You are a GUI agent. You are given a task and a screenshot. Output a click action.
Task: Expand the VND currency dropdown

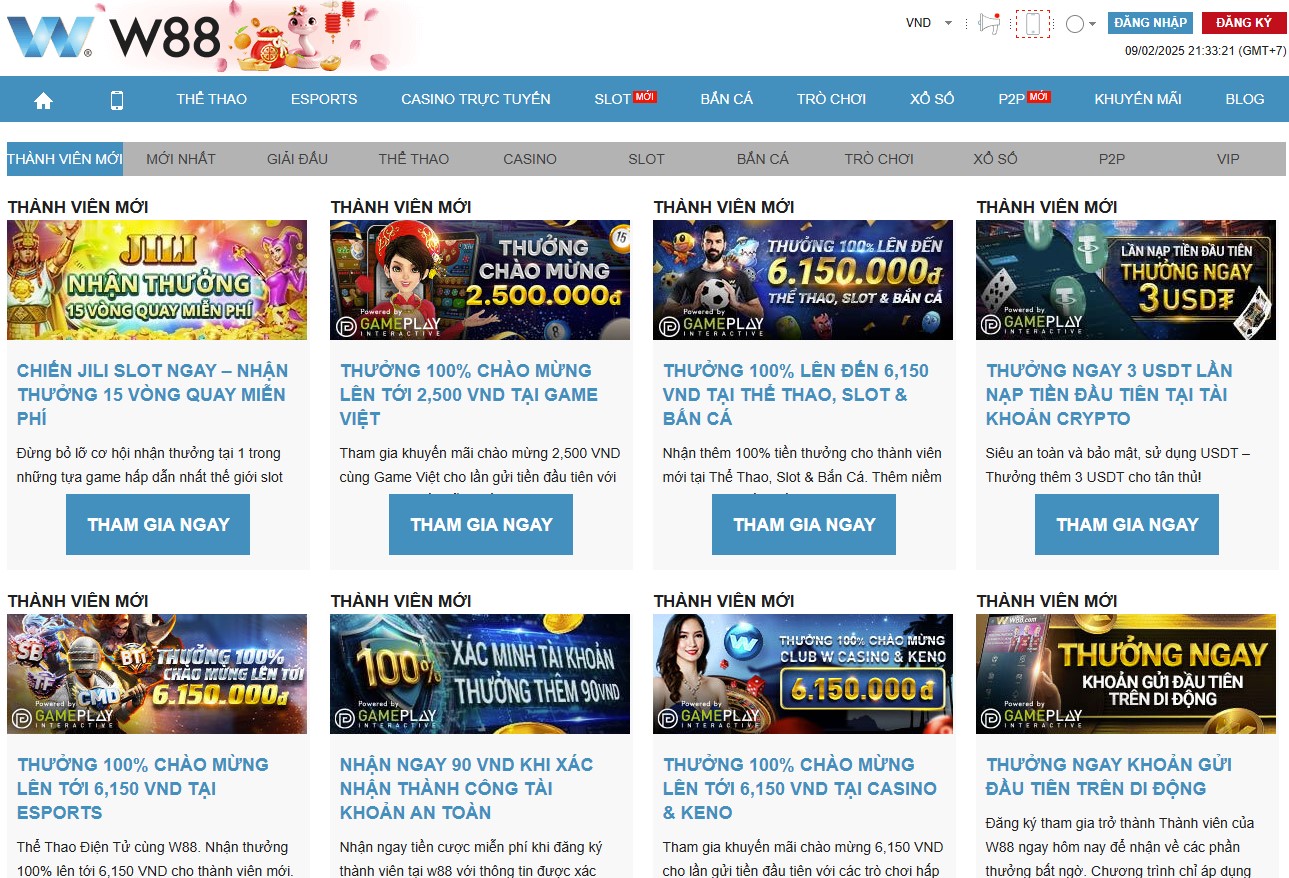[928, 23]
